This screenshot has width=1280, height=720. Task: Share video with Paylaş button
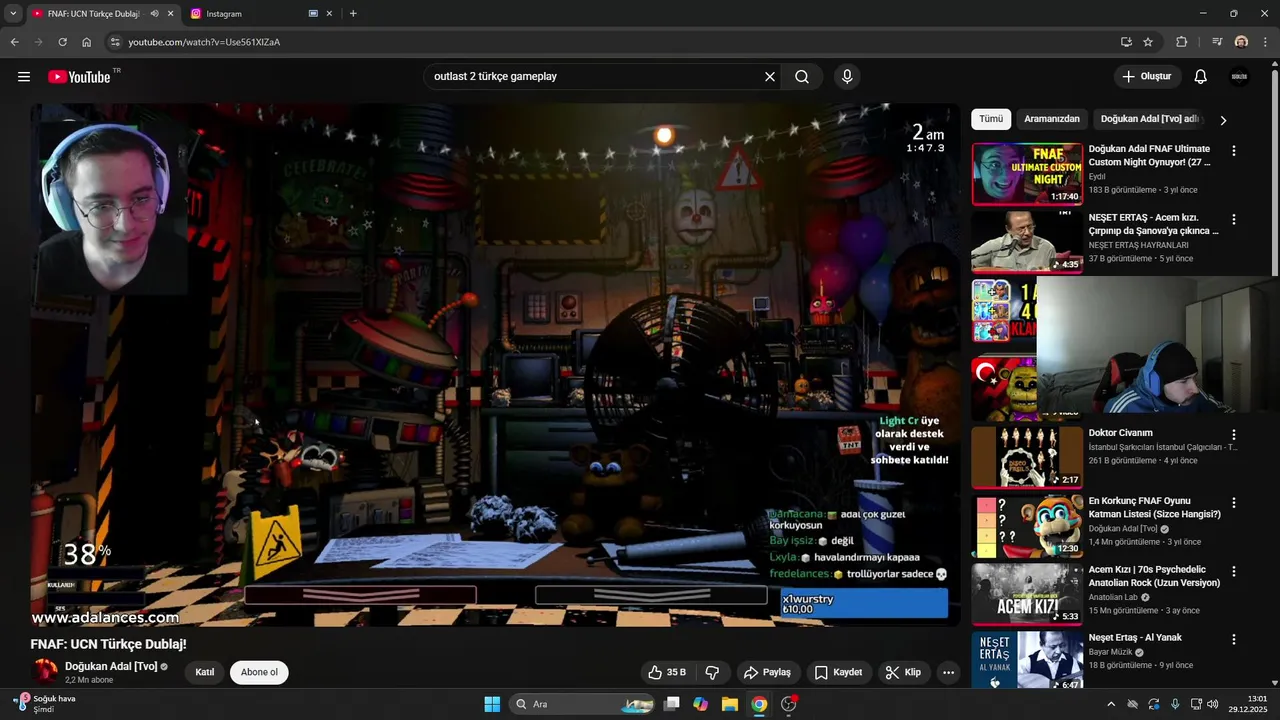pyautogui.click(x=768, y=672)
